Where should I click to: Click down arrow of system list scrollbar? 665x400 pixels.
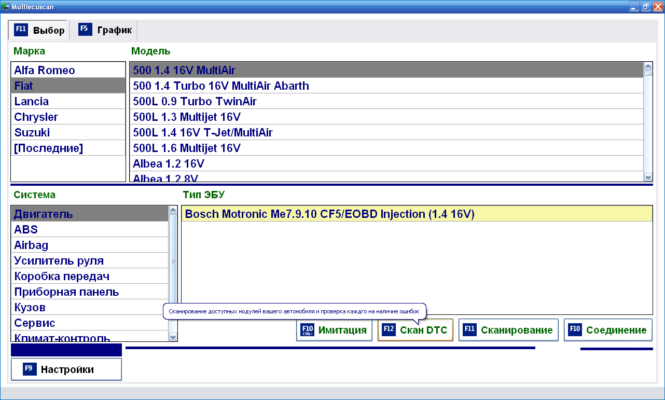tap(173, 337)
